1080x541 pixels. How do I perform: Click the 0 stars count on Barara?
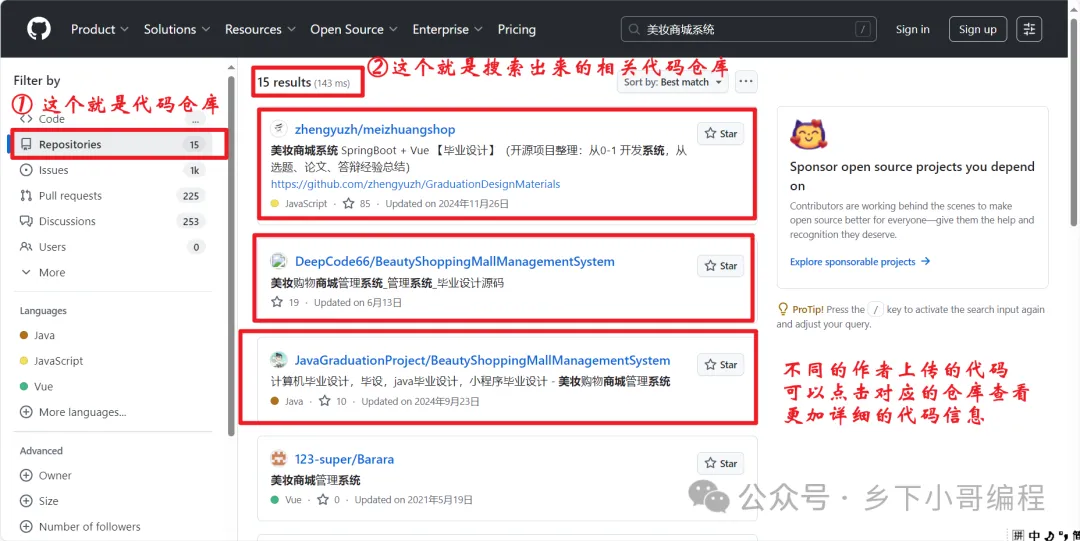[x=329, y=500]
